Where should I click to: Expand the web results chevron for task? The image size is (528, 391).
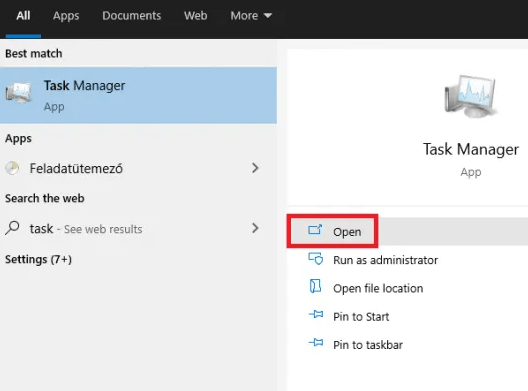pyautogui.click(x=255, y=228)
